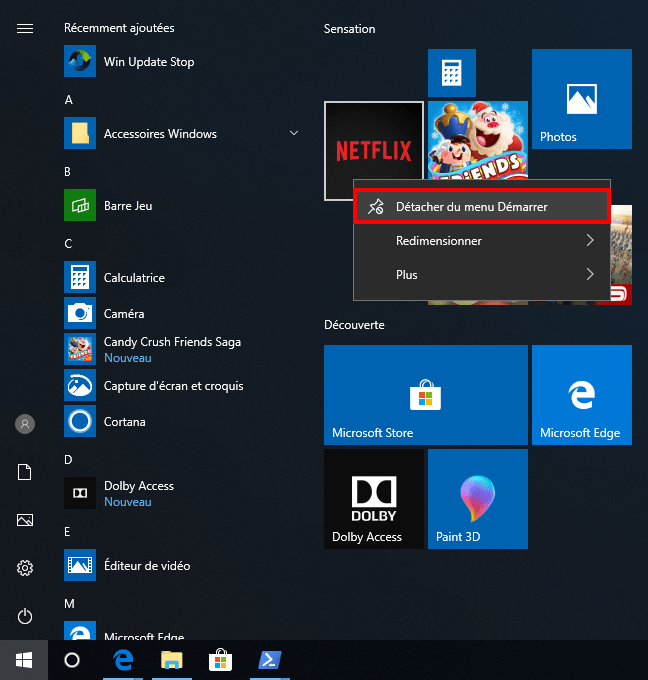Viewport: 648px width, 680px height.
Task: Launch the Paint 3D tile
Action: click(478, 499)
